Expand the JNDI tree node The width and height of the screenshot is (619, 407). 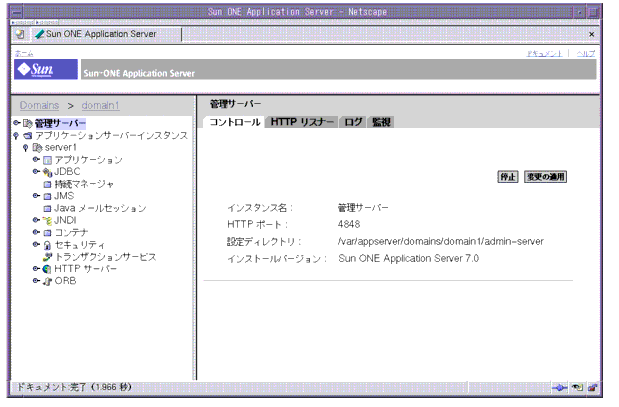click(36, 220)
